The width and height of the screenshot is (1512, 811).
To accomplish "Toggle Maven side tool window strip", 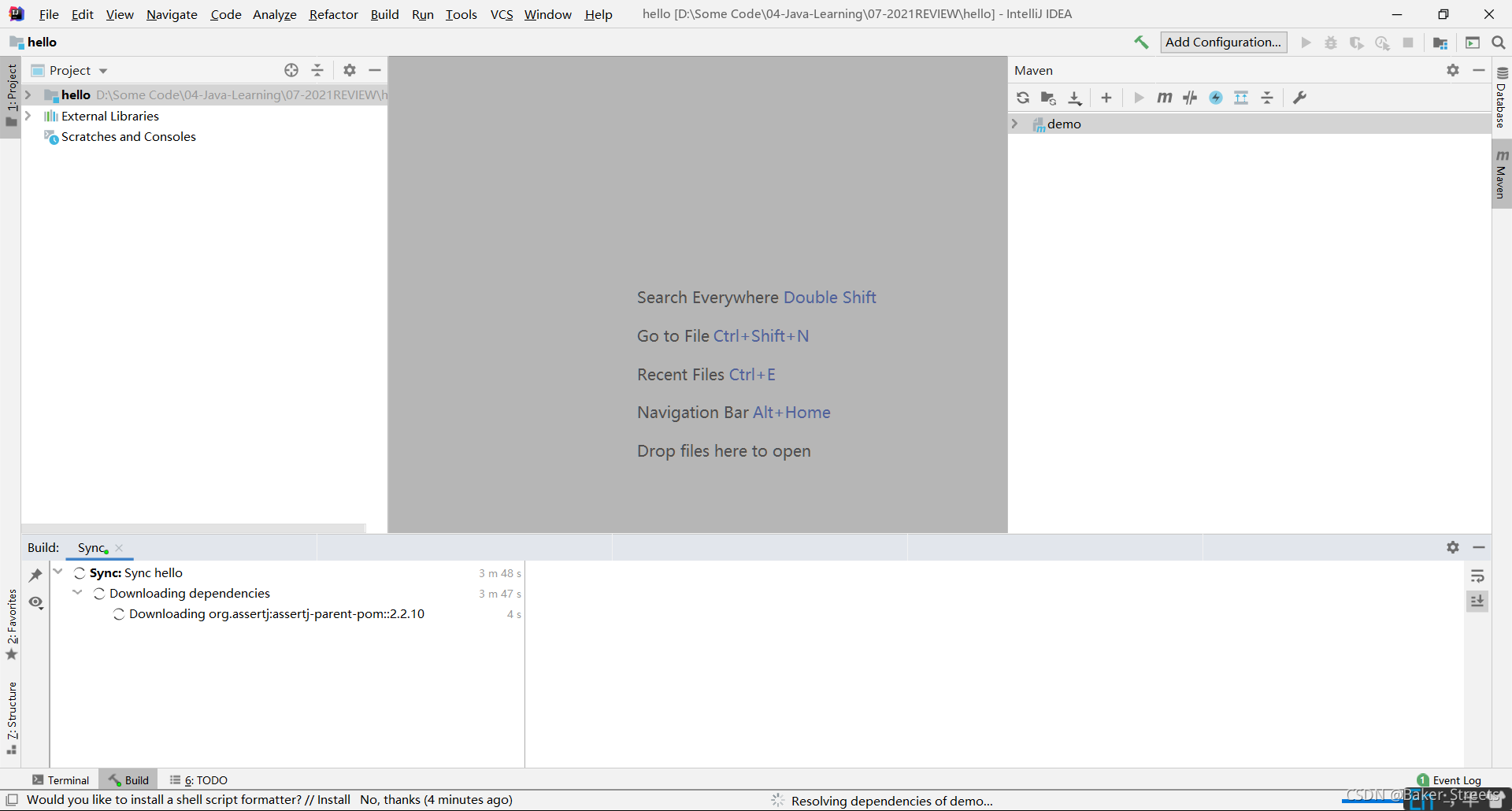I will point(1502,174).
